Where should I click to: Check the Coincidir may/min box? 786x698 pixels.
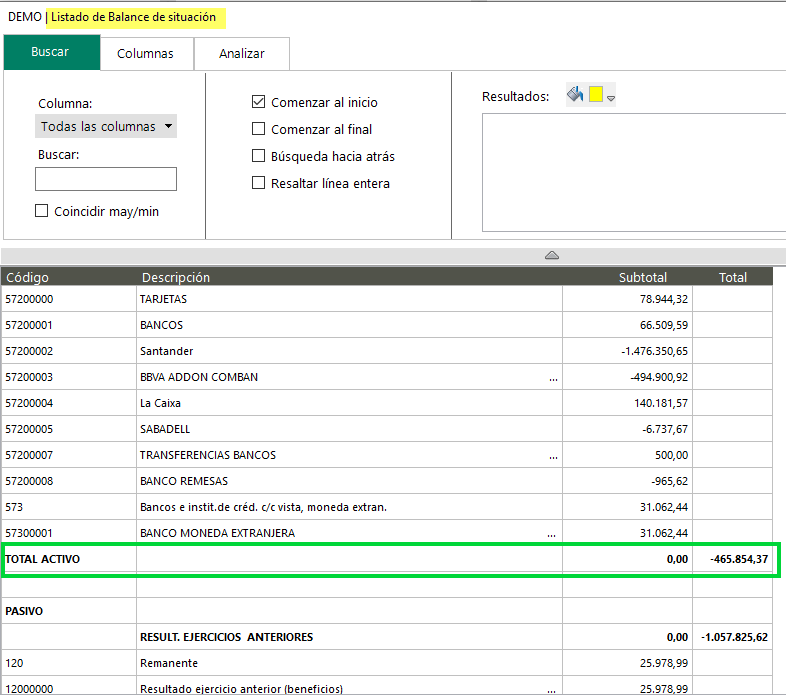coord(42,211)
